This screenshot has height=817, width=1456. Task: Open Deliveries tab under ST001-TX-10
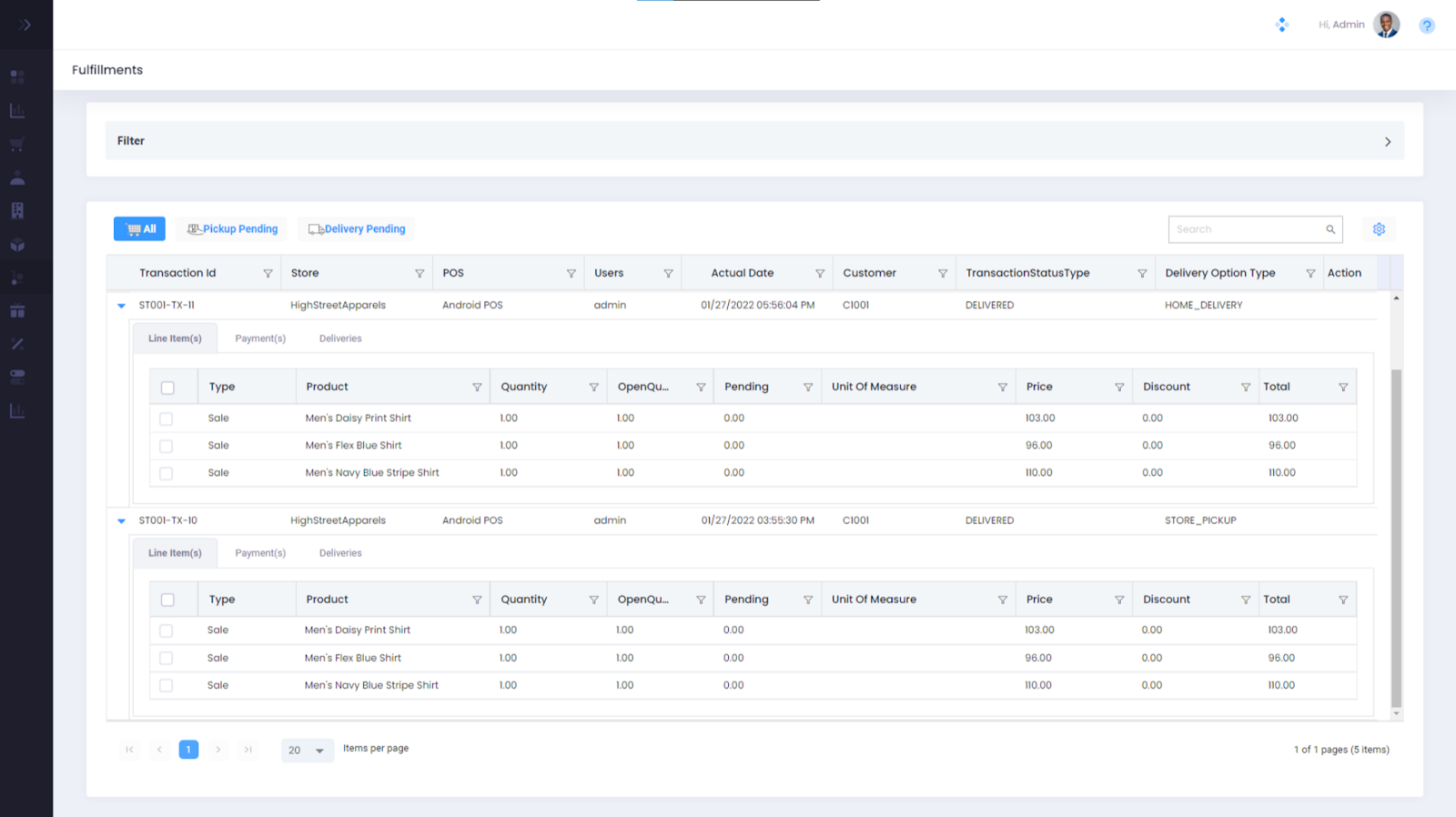click(x=340, y=553)
